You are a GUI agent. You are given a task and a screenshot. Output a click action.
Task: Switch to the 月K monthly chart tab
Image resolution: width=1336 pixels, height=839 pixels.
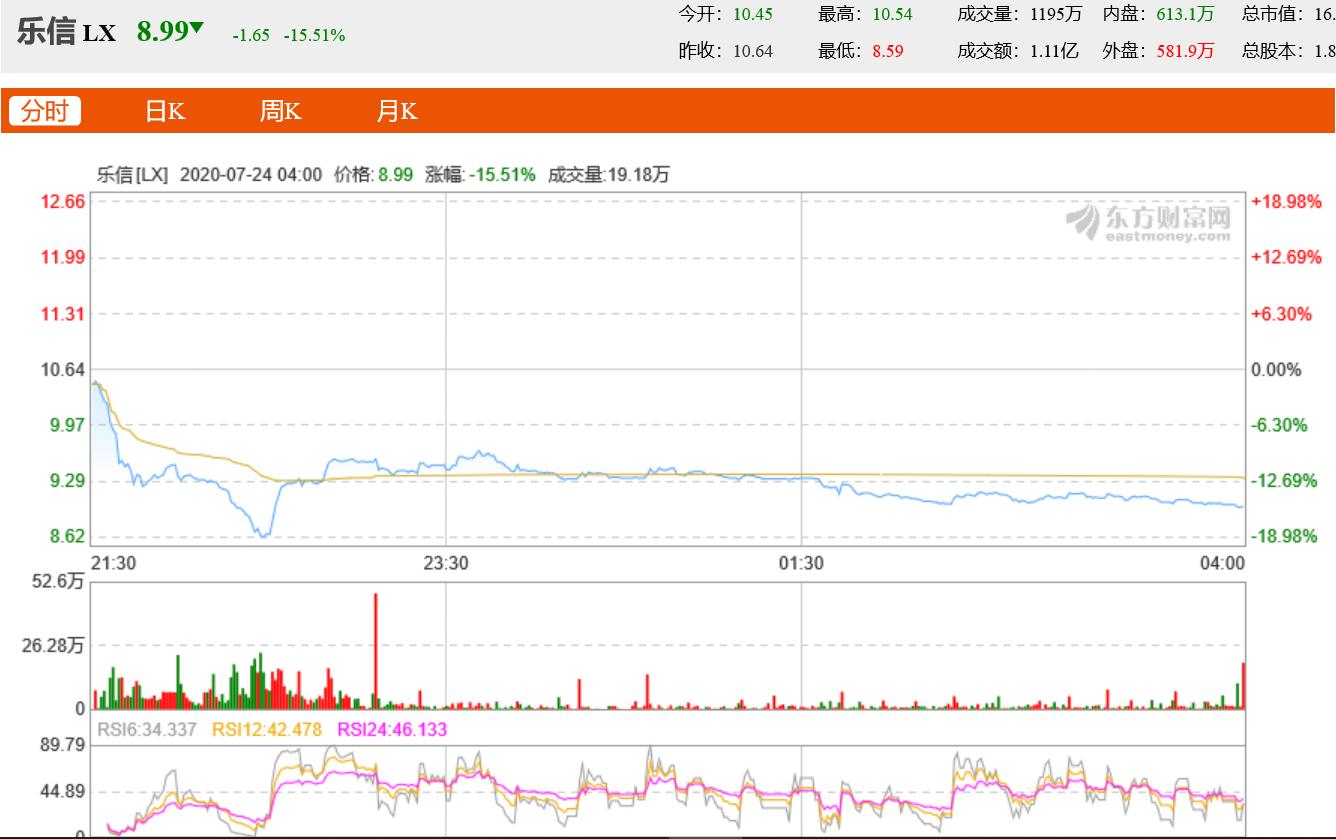397,111
